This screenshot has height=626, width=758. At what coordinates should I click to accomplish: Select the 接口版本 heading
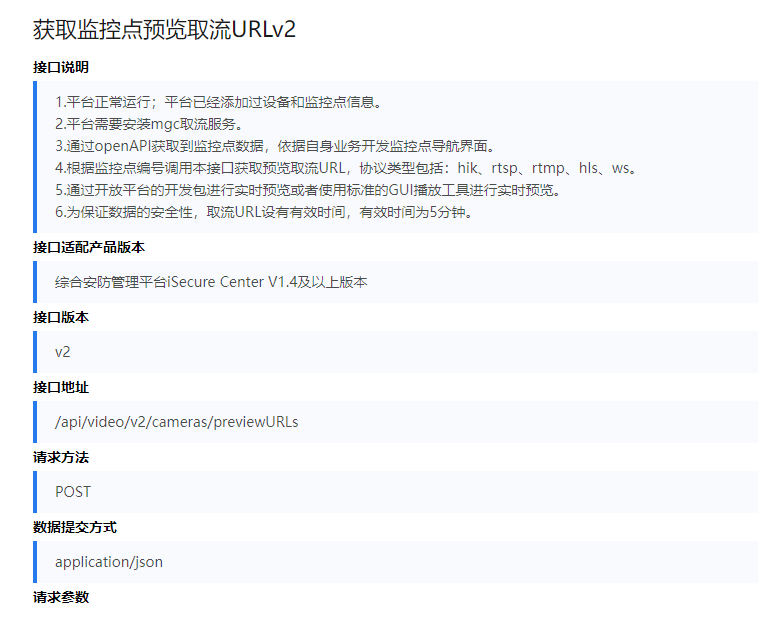coord(61,318)
